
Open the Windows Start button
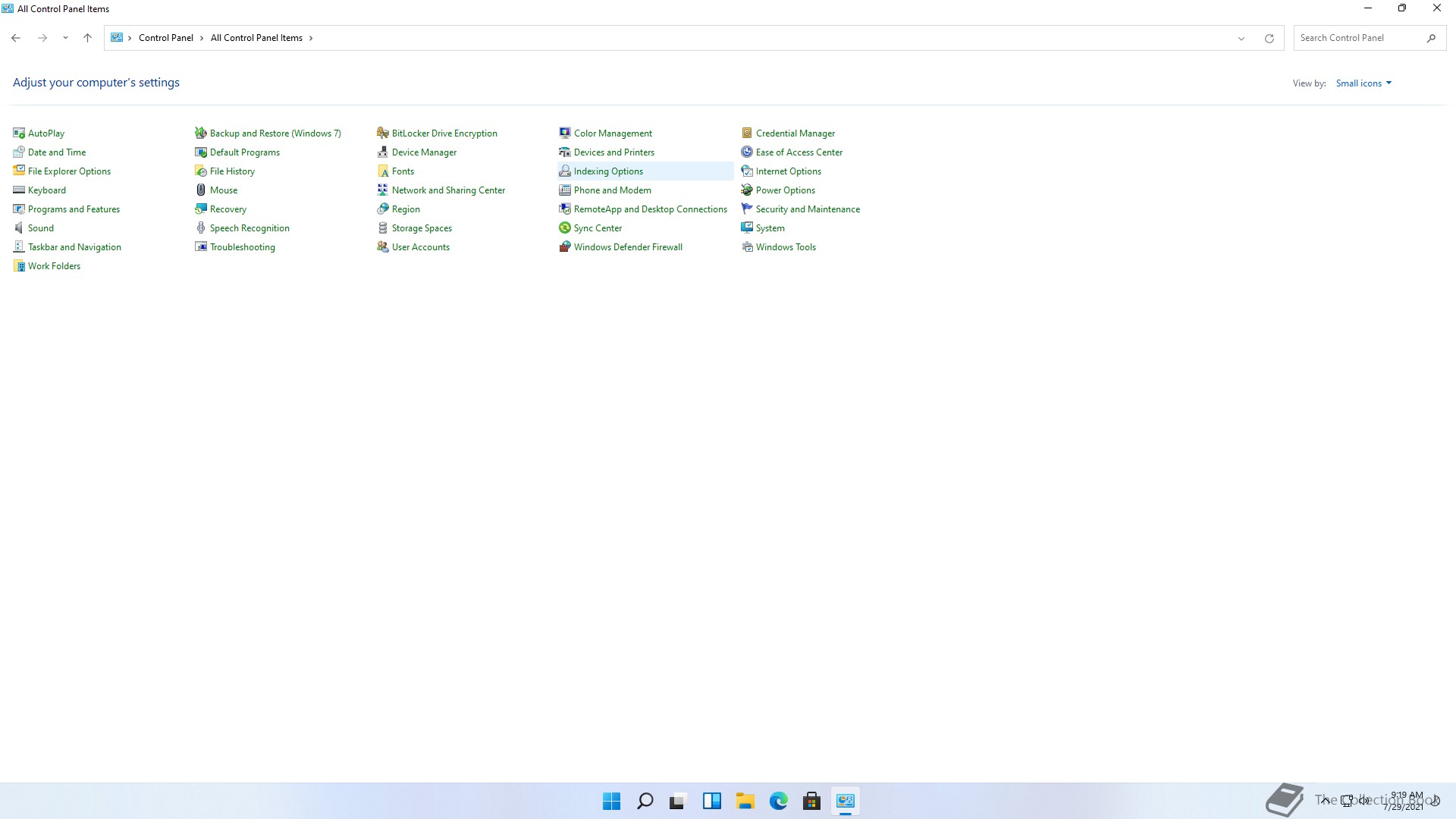(611, 801)
